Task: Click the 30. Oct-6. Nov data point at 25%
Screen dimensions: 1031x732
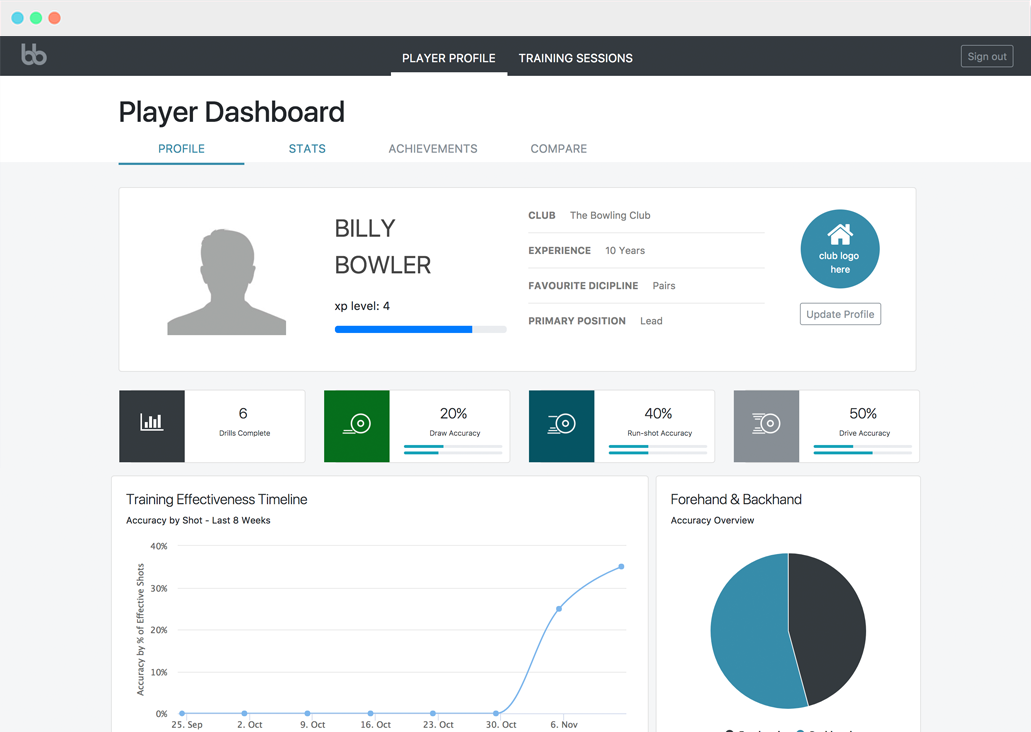Action: [x=559, y=609]
